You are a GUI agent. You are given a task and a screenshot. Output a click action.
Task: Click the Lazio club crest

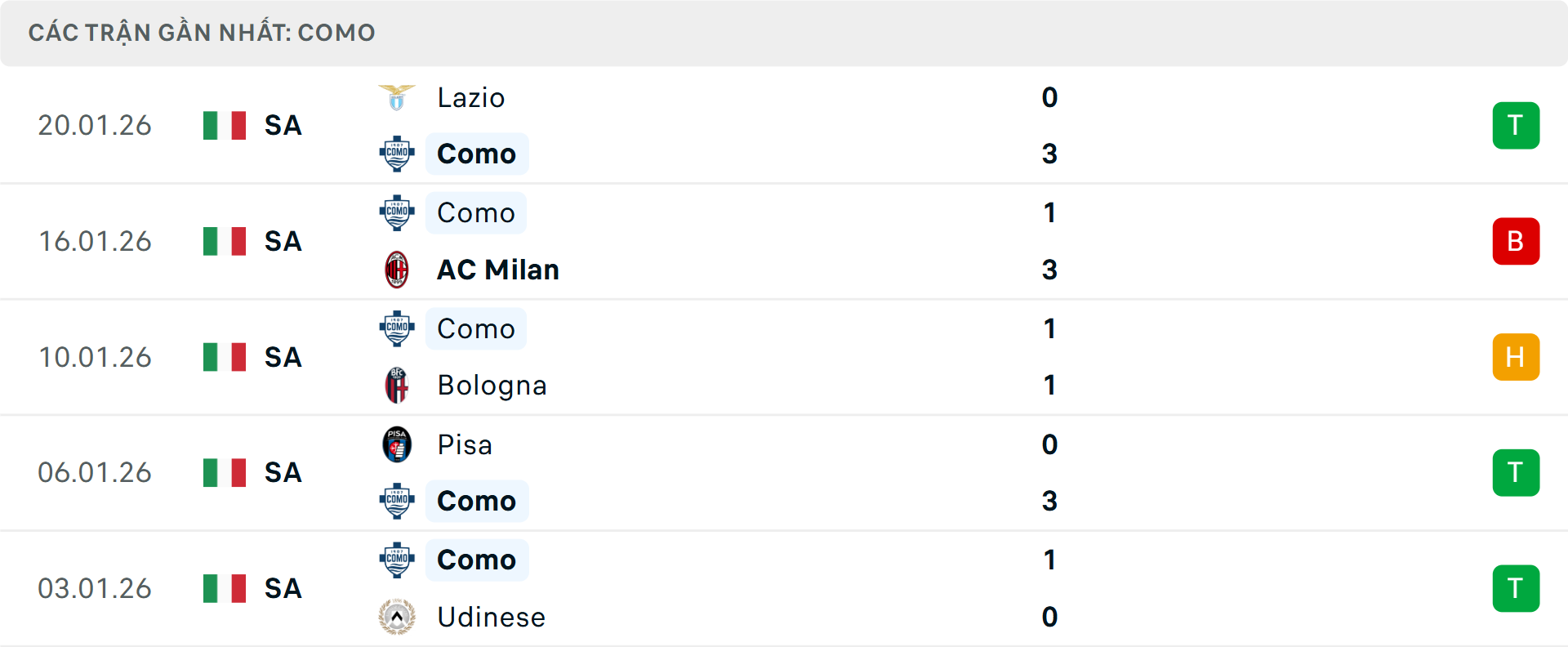coord(397,97)
